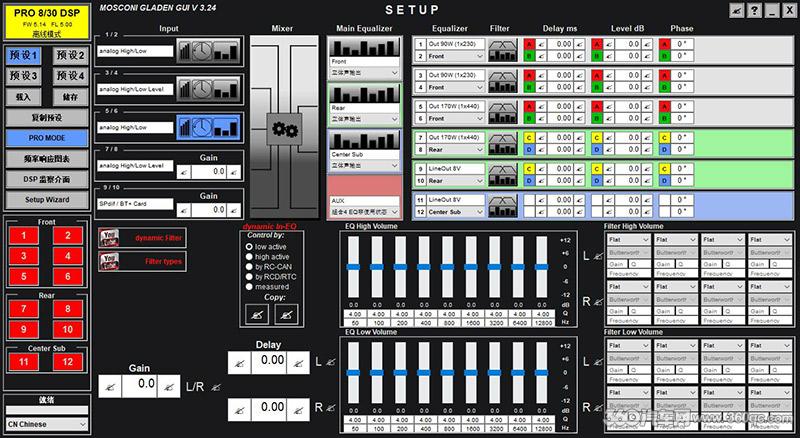Click the increase arrow of the bottom L/R Gain
The width and height of the screenshot is (800, 438).
[169, 386]
